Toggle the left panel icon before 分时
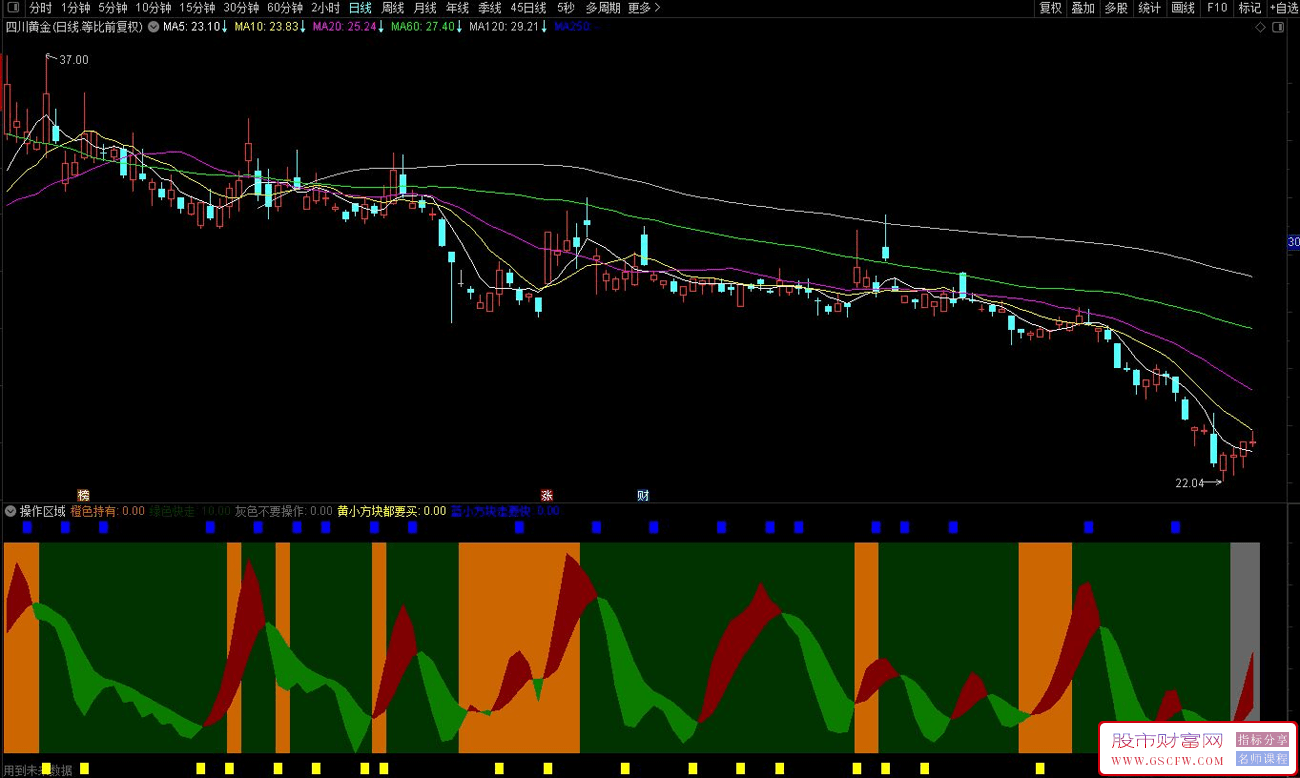The width and height of the screenshot is (1300, 778). tap(14, 8)
